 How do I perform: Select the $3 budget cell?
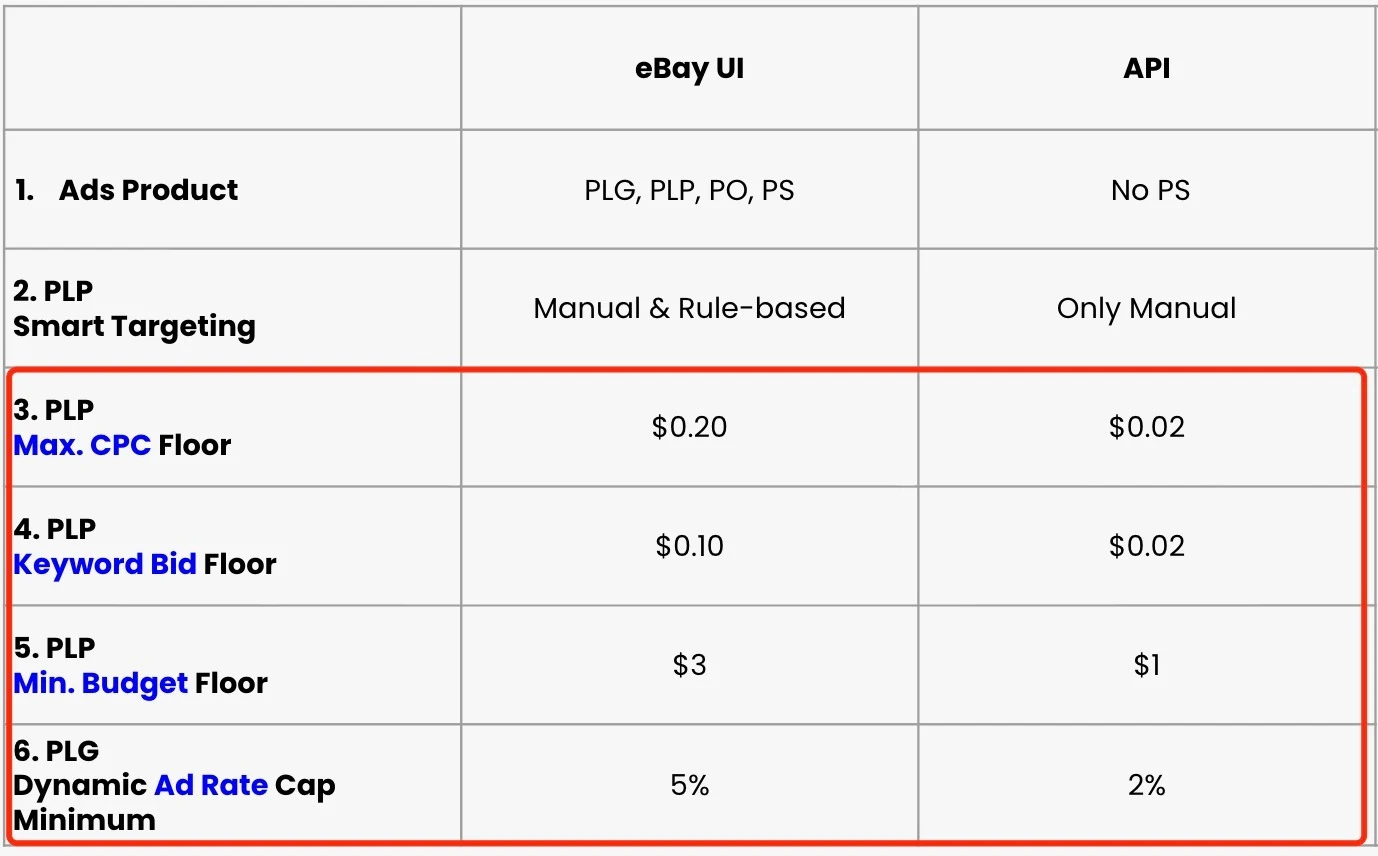tap(689, 665)
